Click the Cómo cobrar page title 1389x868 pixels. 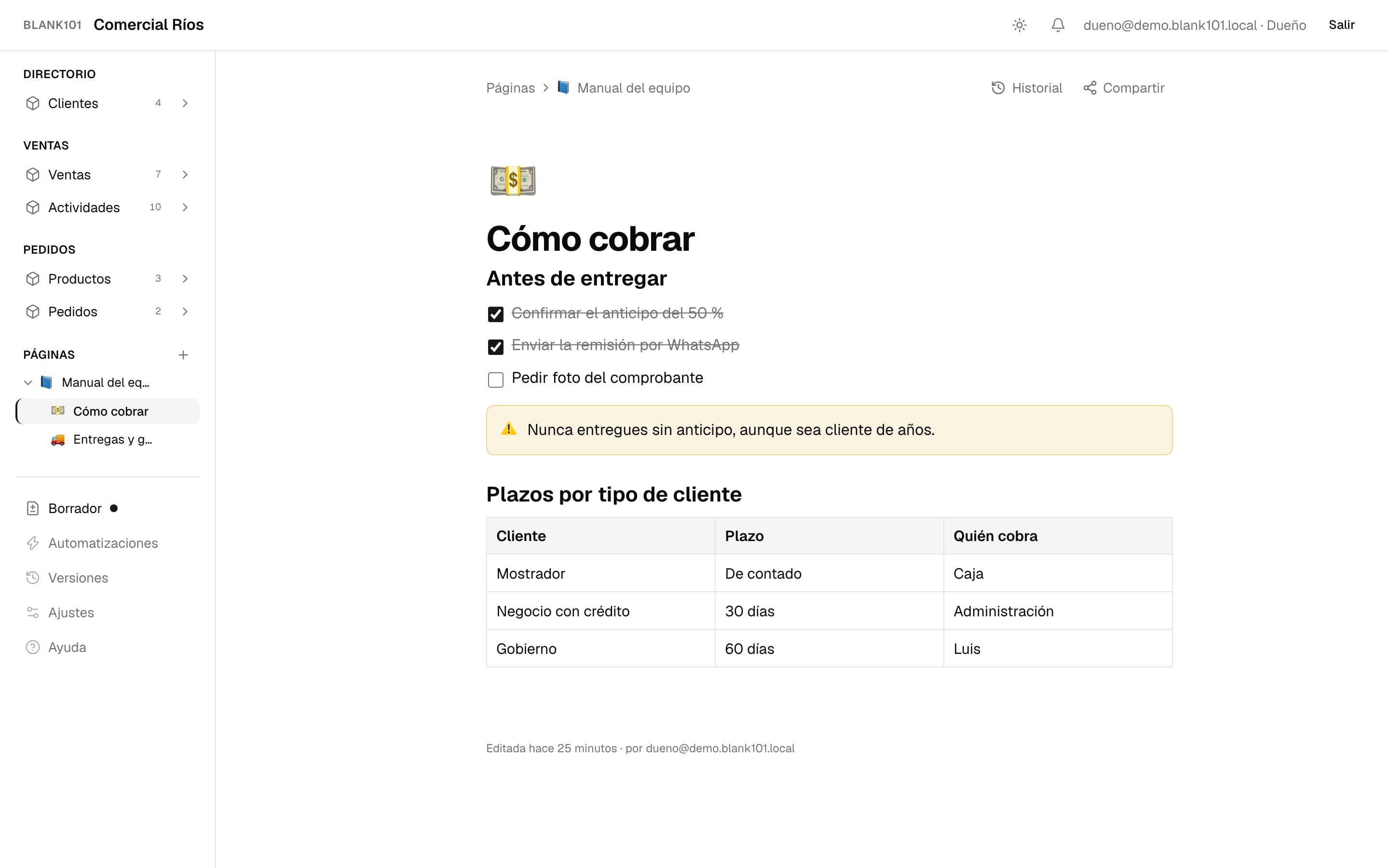(x=590, y=238)
